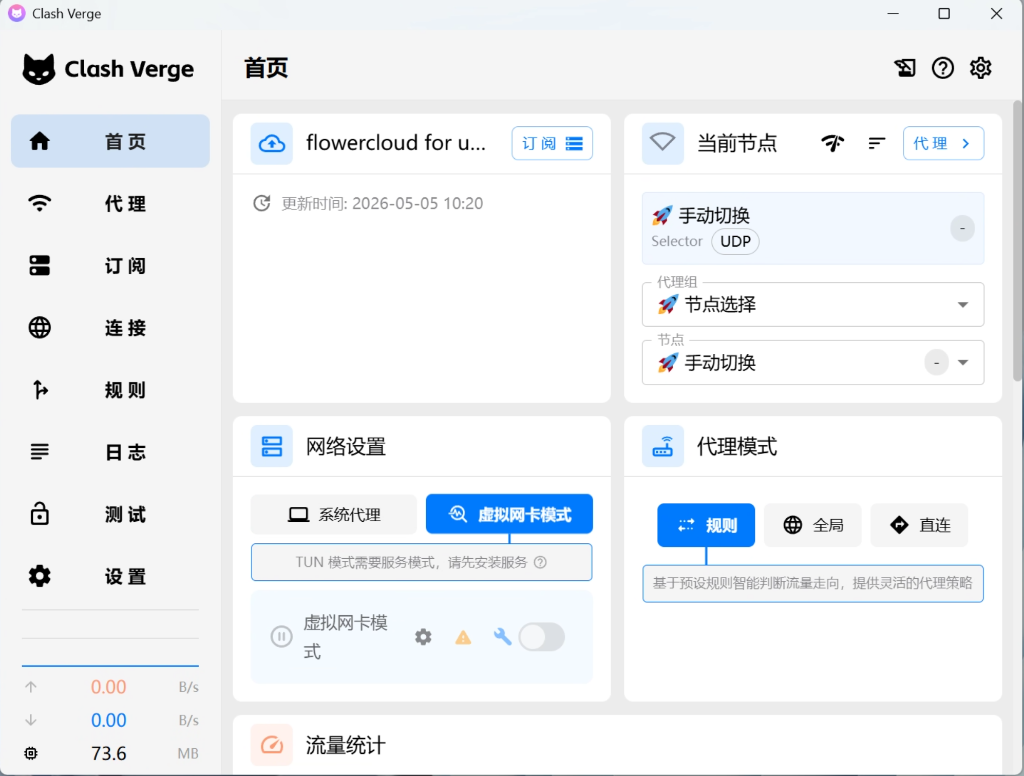Switch proxy mode to Rule

pos(706,525)
